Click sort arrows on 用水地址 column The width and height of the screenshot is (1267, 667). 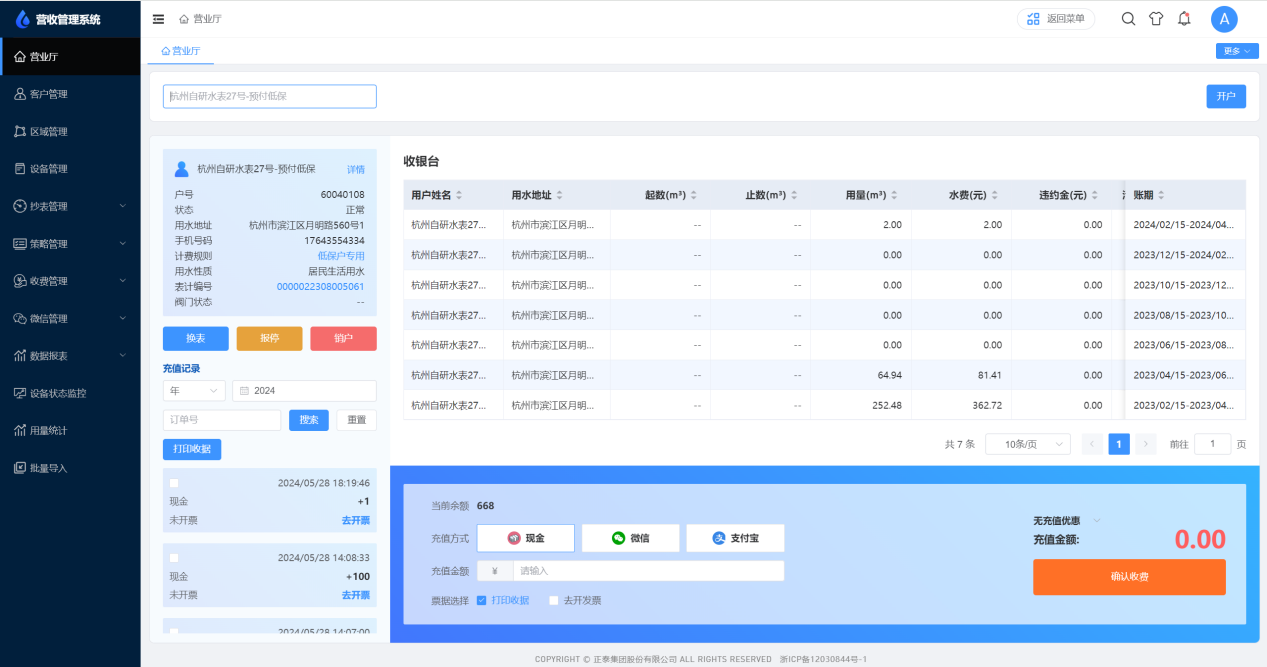point(559,195)
